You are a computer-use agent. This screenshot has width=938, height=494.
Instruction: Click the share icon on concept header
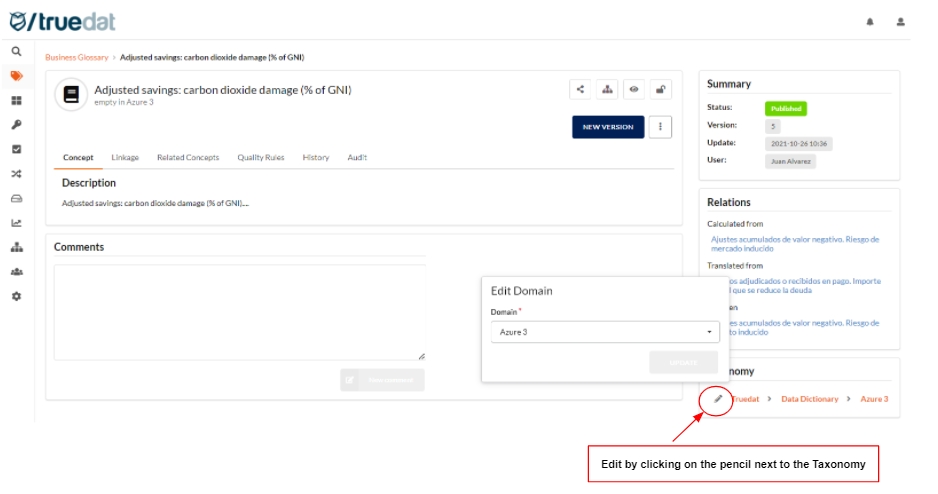[x=580, y=89]
